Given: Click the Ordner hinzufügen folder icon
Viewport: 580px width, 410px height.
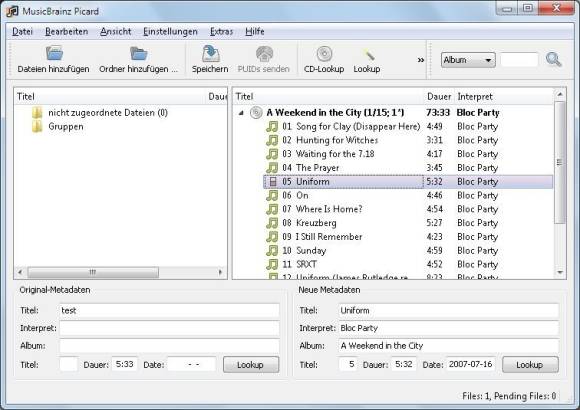Looking at the screenshot, I should pos(138,54).
